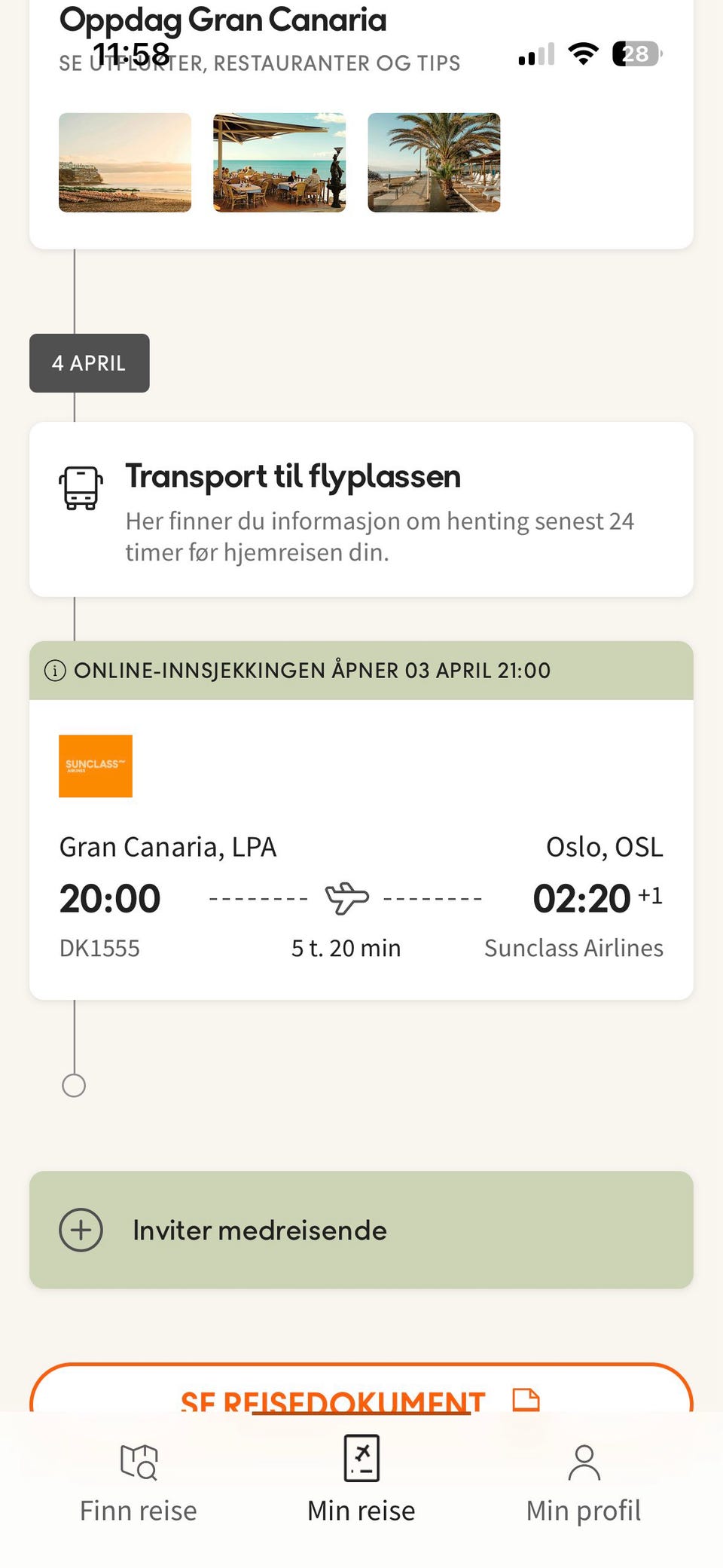Image resolution: width=723 pixels, height=1568 pixels.
Task: Tap the Min profil person icon
Action: [x=584, y=1462]
